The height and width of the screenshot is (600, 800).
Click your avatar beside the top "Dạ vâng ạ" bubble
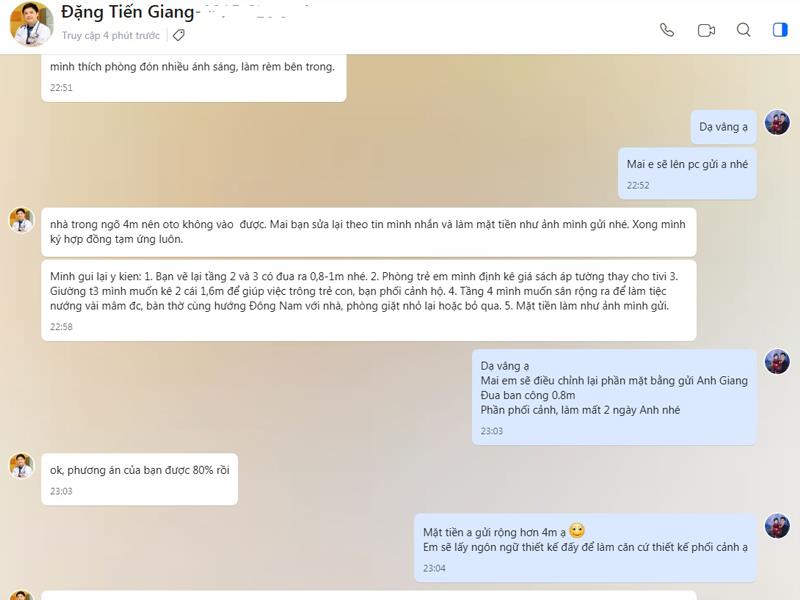coord(777,123)
